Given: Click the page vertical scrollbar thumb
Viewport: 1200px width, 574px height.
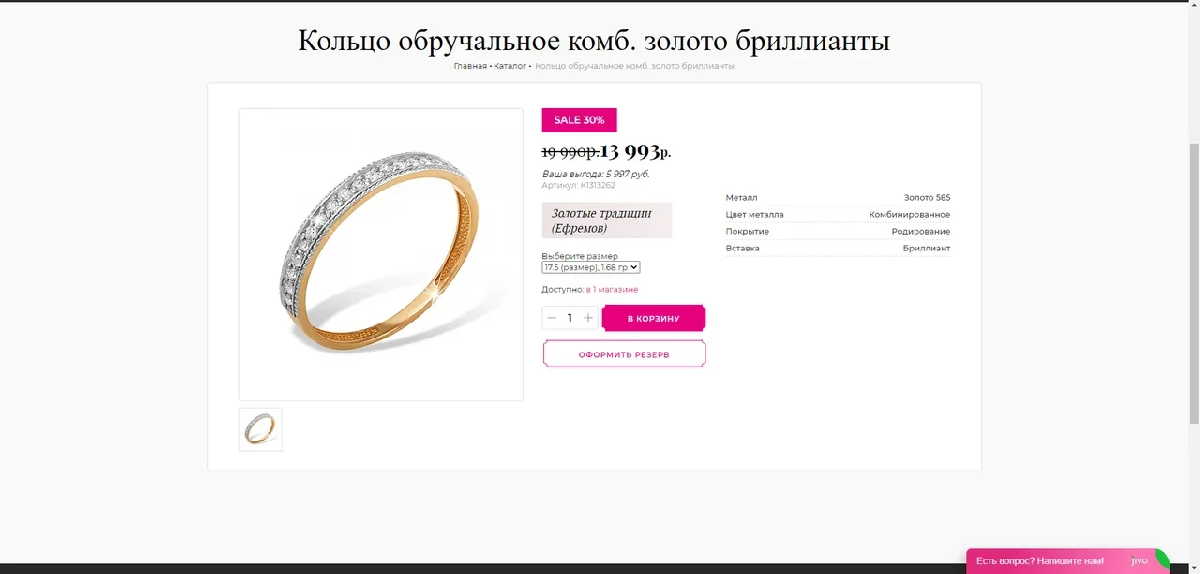Looking at the screenshot, I should (1193, 283).
